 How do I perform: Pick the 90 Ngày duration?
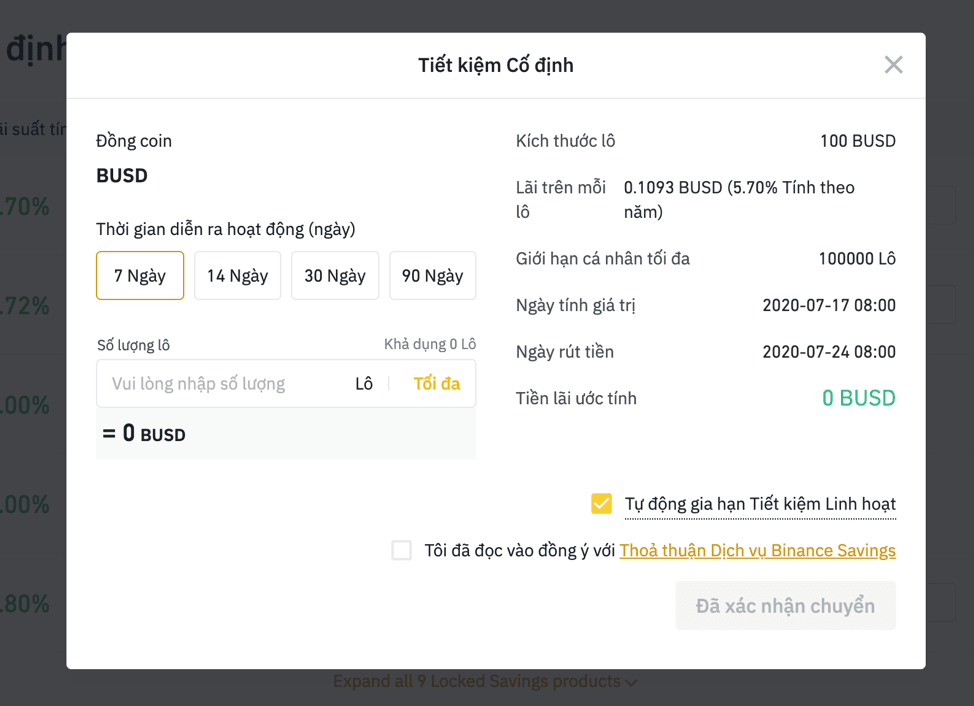(432, 276)
